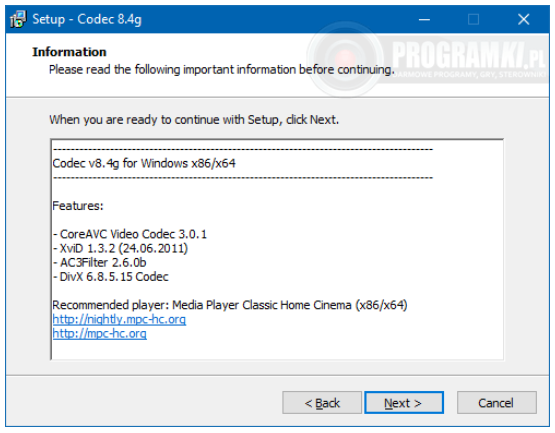The image size is (555, 433).
Task: Click the 'Recommended player' text line
Action: [230, 305]
